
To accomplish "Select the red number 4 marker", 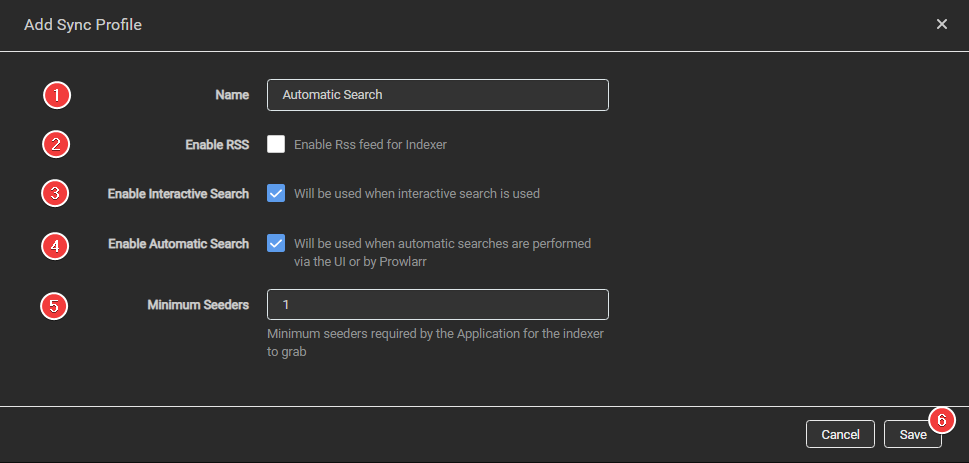I will click(56, 245).
